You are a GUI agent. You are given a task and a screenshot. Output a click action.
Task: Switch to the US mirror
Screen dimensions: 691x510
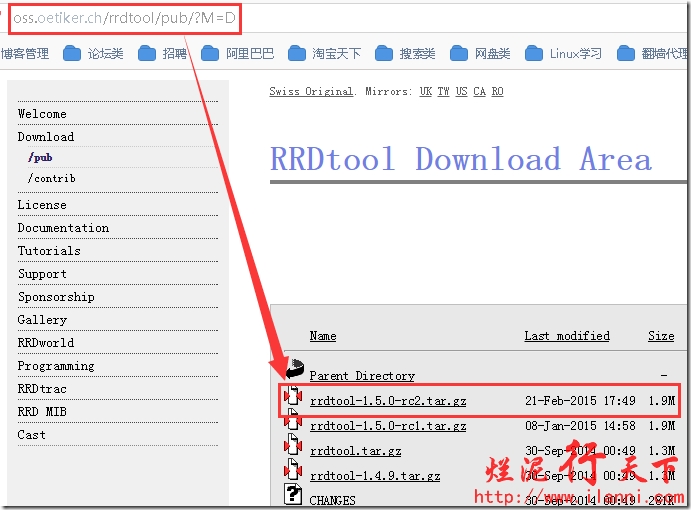[461, 91]
